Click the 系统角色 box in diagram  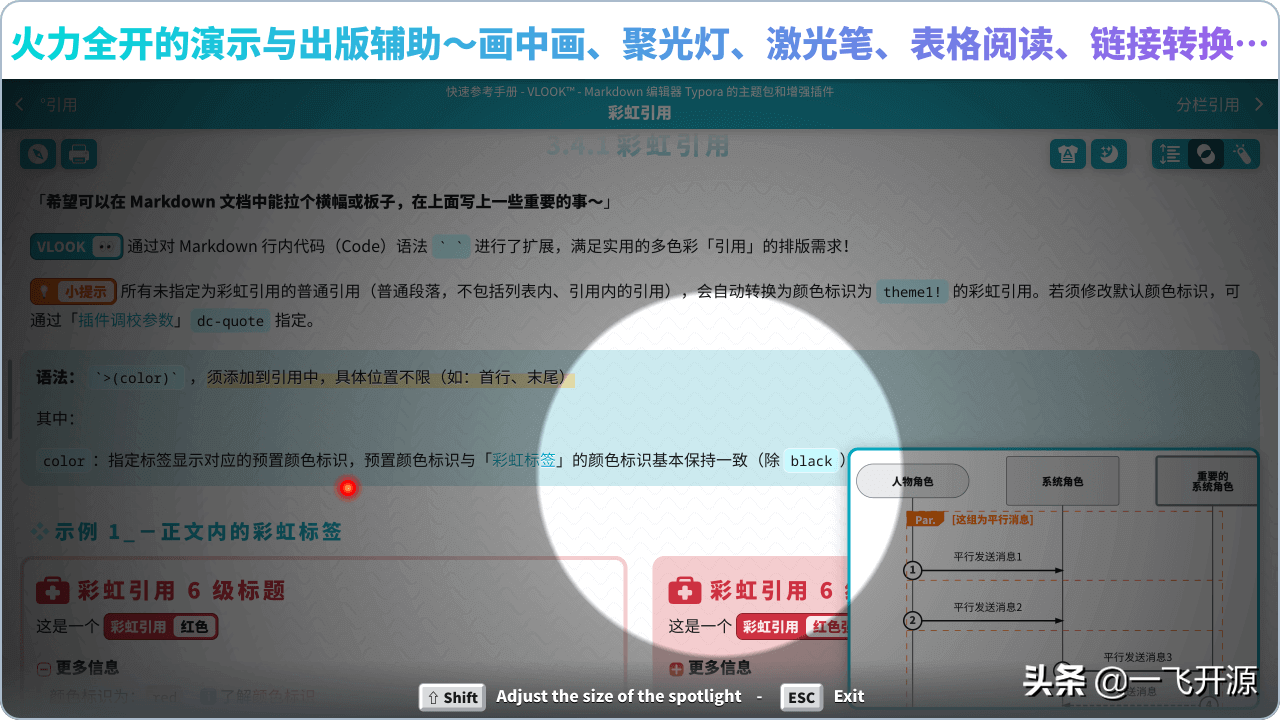(1062, 481)
